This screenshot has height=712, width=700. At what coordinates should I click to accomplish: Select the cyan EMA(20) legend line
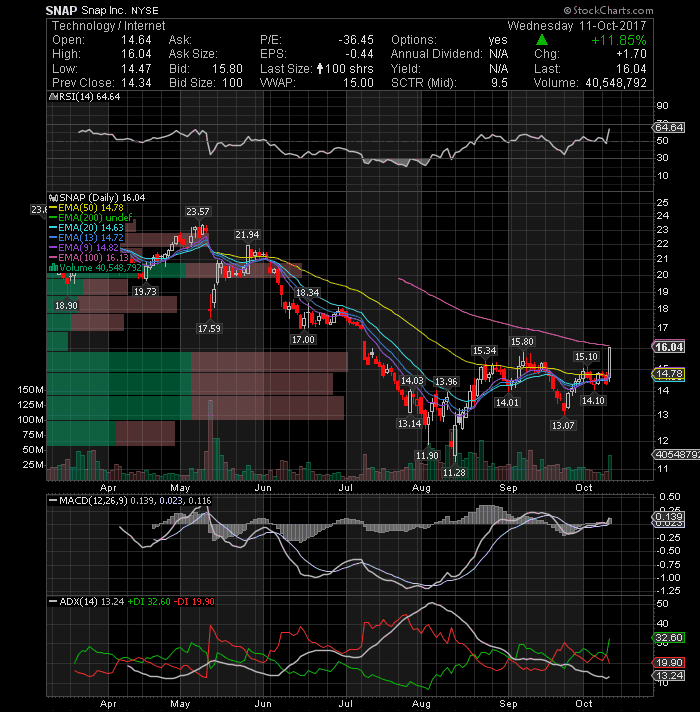click(53, 228)
